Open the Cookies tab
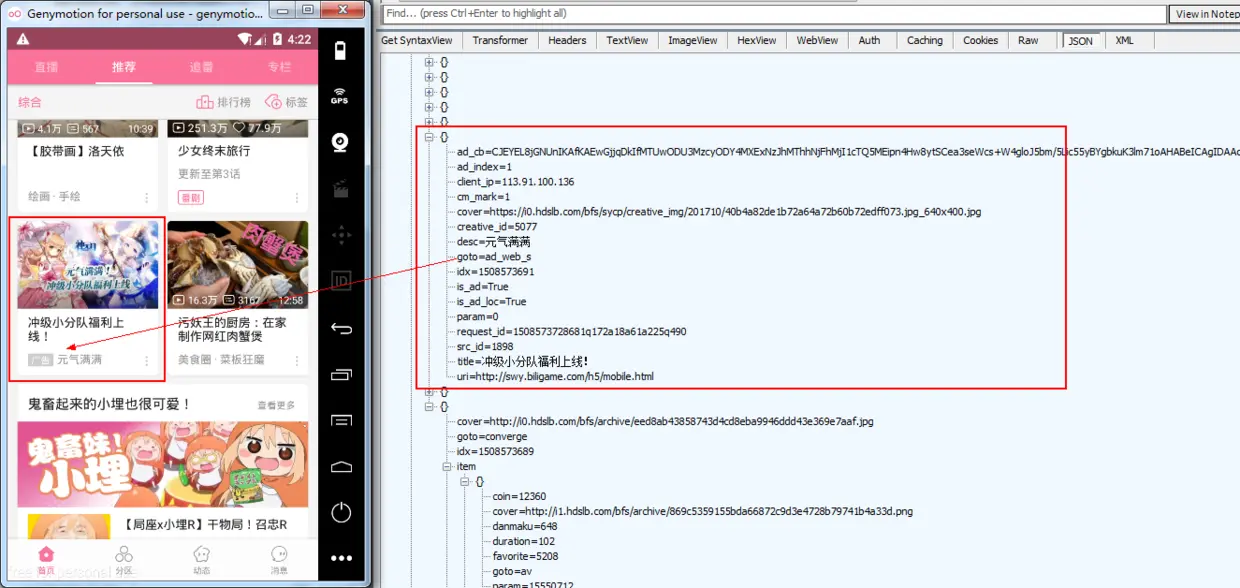Image resolution: width=1240 pixels, height=588 pixels. [980, 41]
